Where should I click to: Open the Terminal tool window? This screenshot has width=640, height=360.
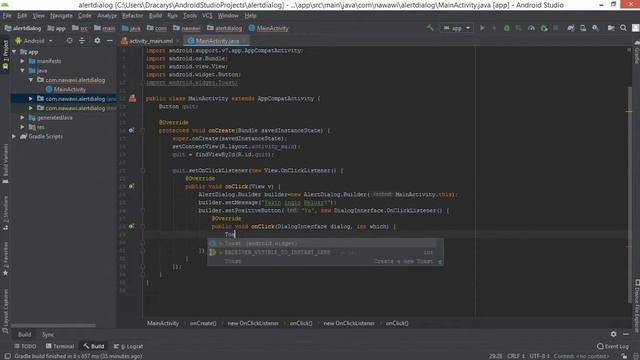point(60,346)
